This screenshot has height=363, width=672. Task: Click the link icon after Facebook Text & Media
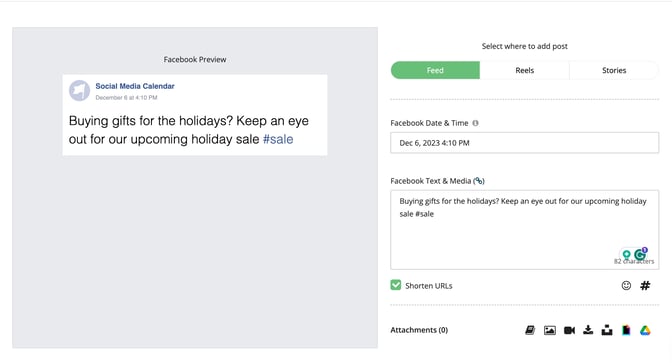(479, 181)
